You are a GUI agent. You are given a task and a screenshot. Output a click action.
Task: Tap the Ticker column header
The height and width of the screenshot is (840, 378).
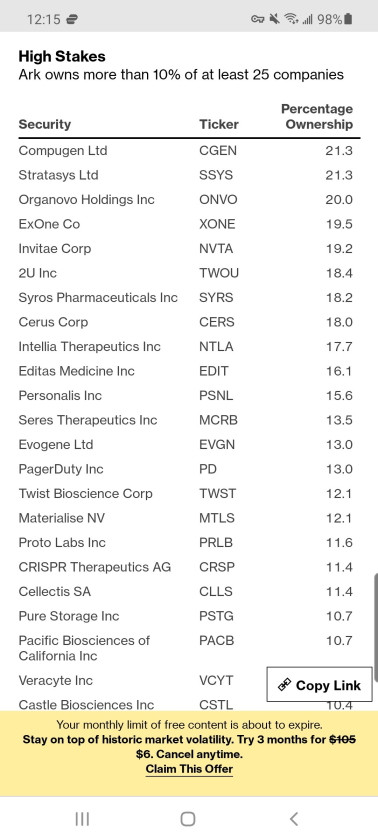tap(219, 124)
